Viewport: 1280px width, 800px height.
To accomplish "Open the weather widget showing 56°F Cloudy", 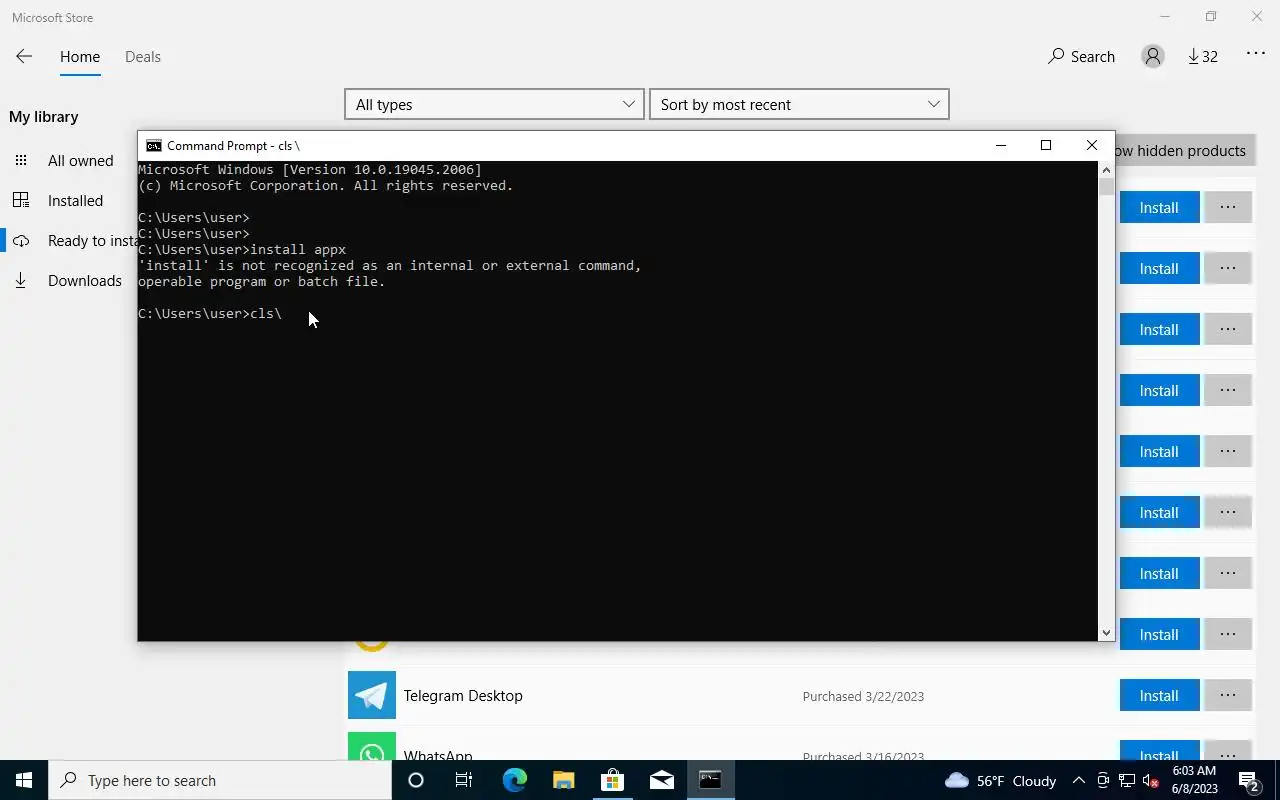I will [x=1000, y=780].
